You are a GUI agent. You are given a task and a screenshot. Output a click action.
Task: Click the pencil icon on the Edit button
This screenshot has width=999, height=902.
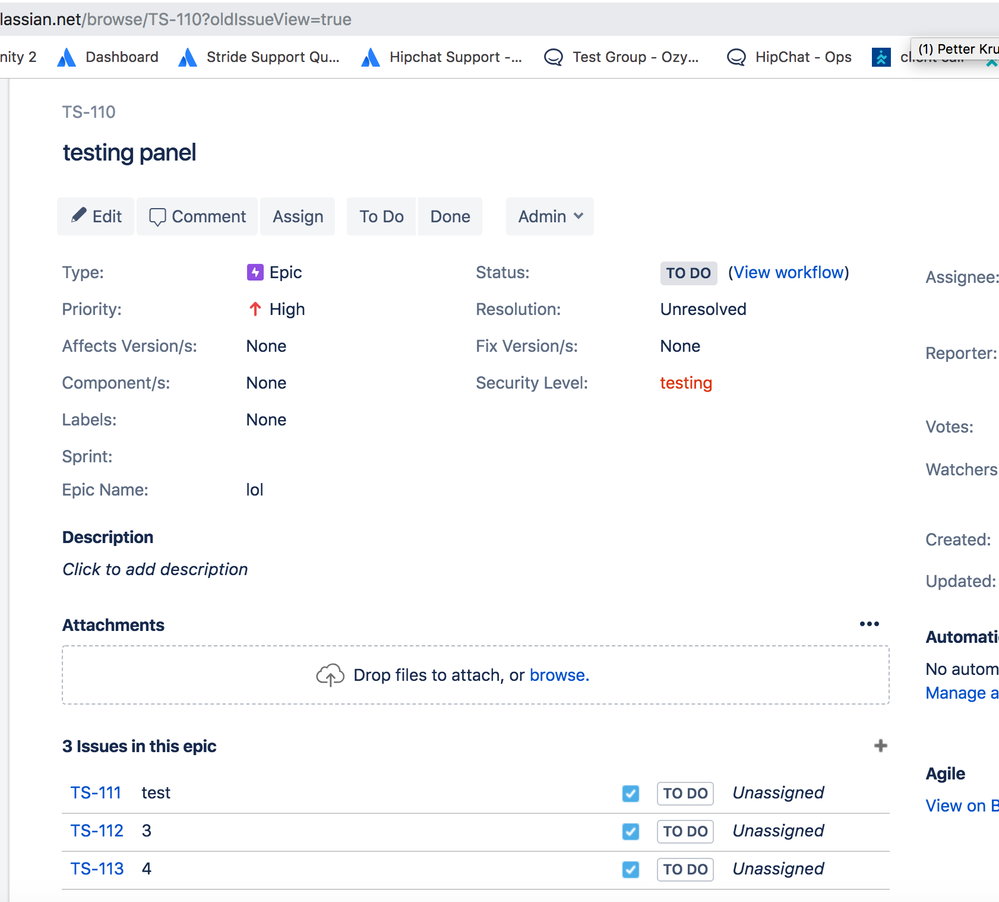click(x=78, y=216)
